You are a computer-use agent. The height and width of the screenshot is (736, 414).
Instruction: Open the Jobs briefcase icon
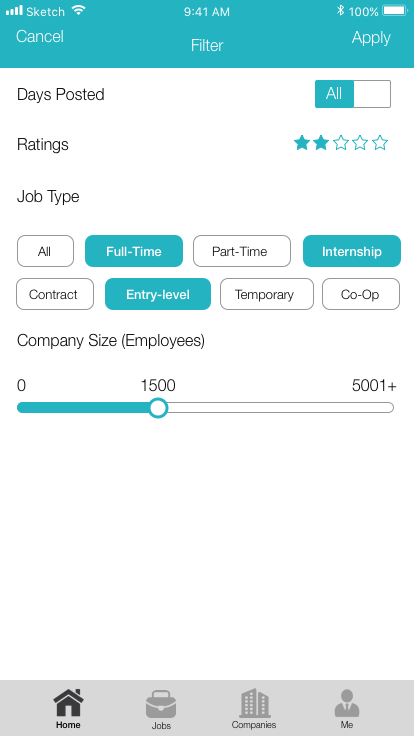coord(161,704)
